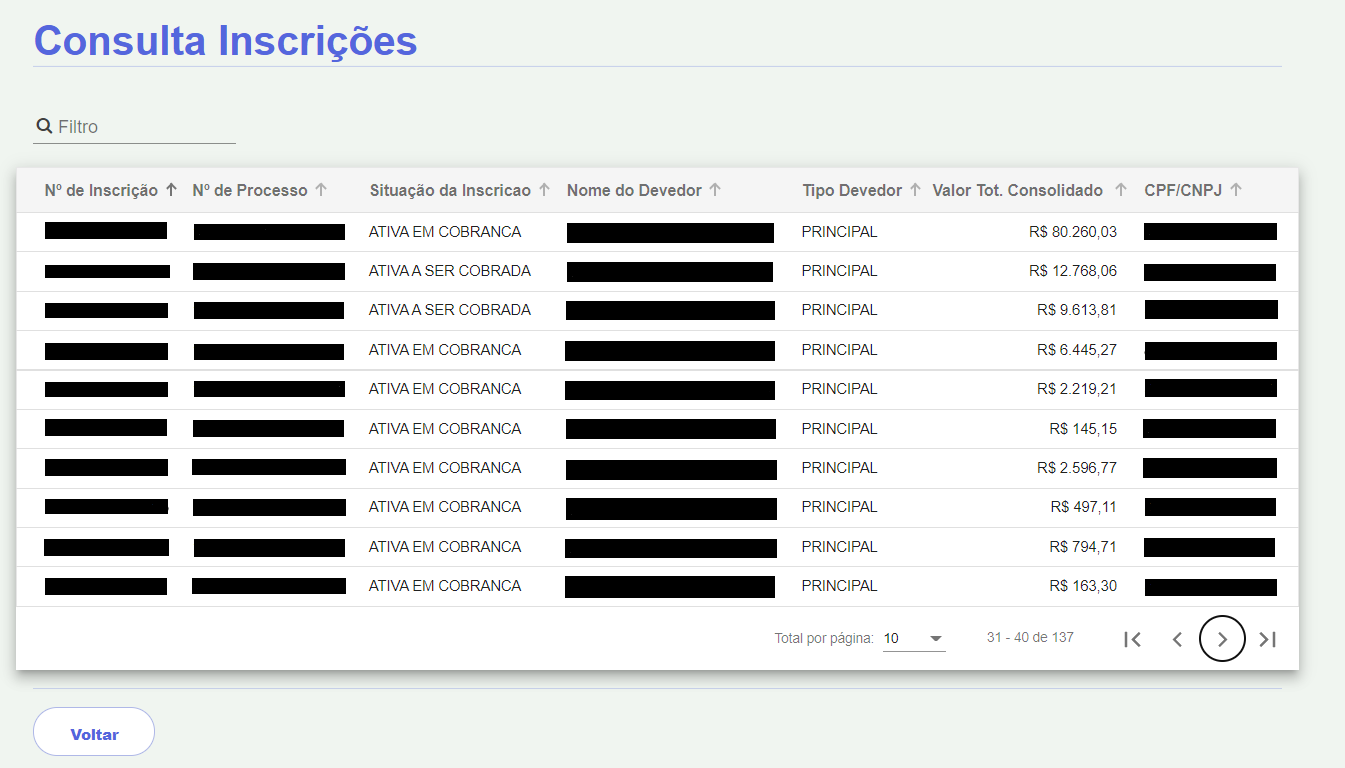Viewport: 1345px width, 768px height.
Task: Advance to the next page of results
Action: [1222, 639]
